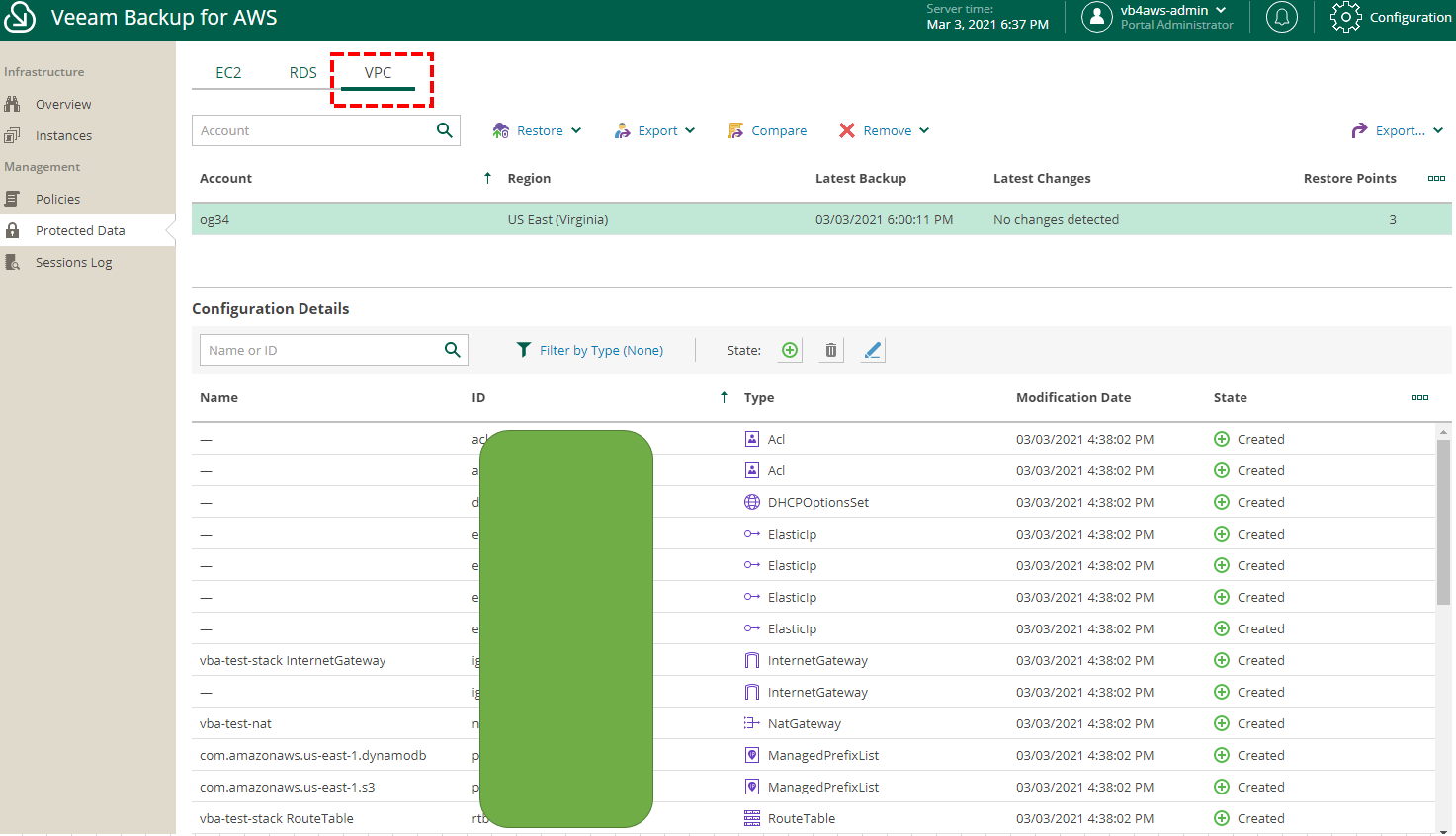Click the Latest Changes column header
This screenshot has height=836, width=1456.
click(x=1042, y=178)
